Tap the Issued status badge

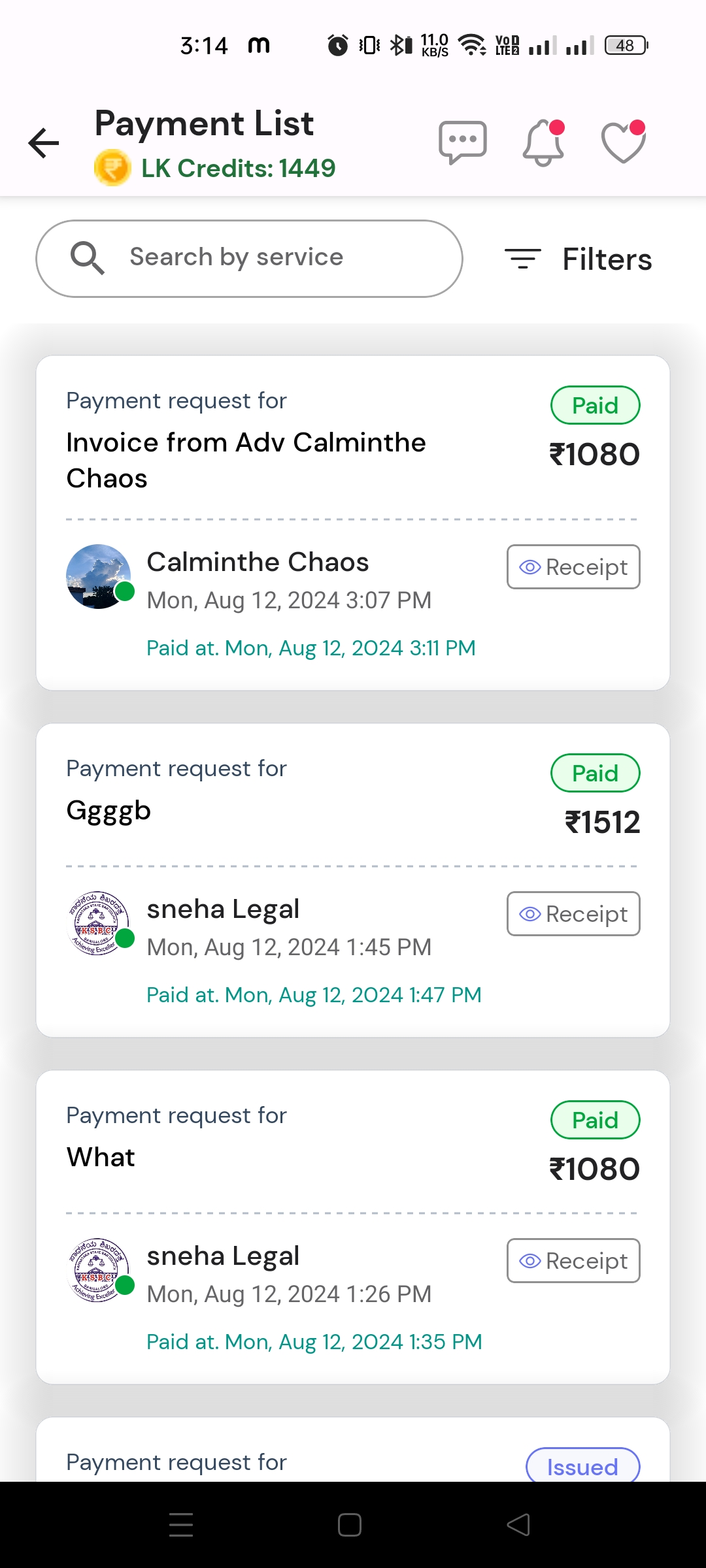(x=582, y=1466)
